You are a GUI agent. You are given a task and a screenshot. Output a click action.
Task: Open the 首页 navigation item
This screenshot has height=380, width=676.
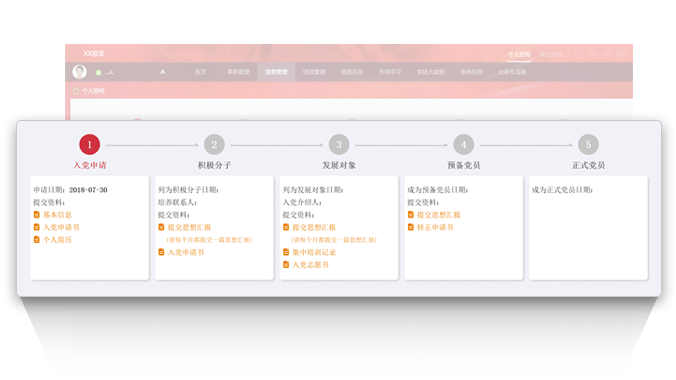click(200, 72)
